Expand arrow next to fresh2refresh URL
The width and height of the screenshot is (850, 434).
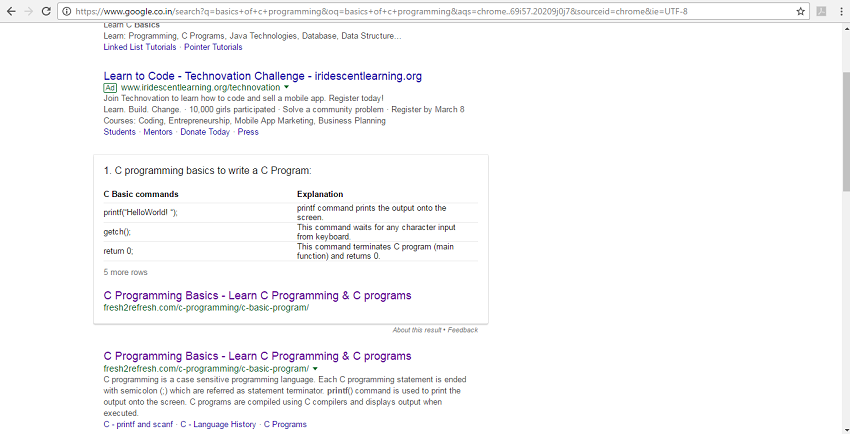pos(315,368)
